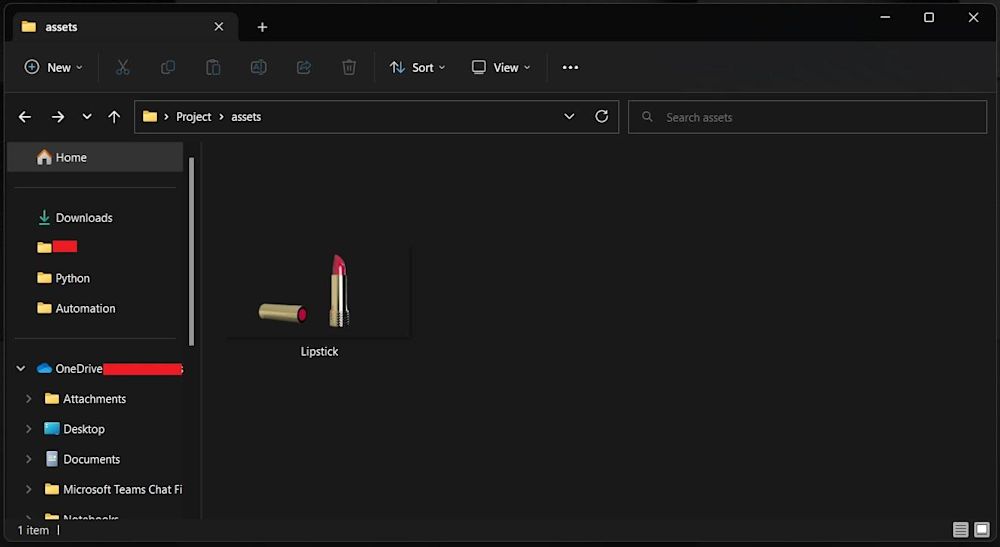
Task: Click the Rename icon in toolbar
Action: 258,67
